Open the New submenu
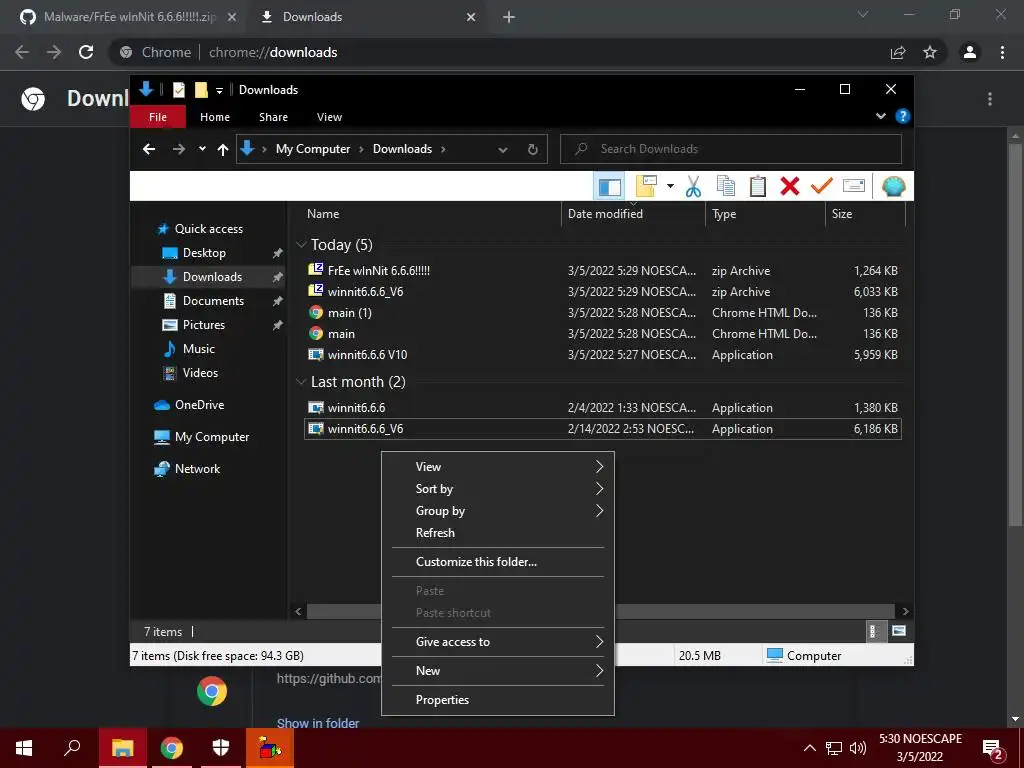Viewport: 1024px width, 768px height. [498, 671]
